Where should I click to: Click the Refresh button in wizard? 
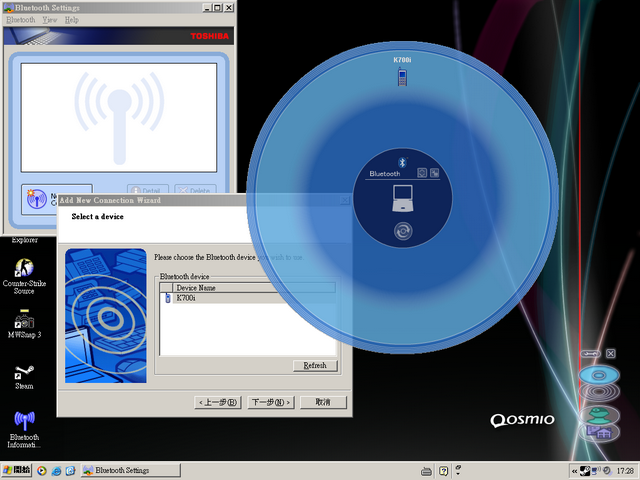tap(315, 365)
